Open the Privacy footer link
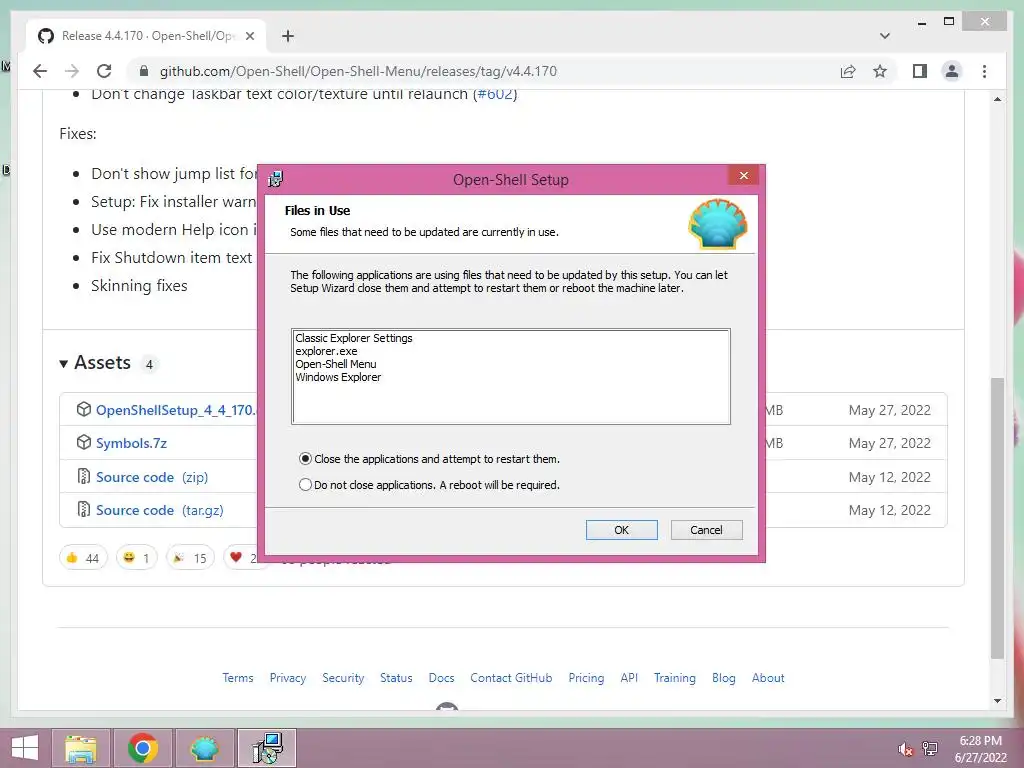This screenshot has height=768, width=1024. click(287, 678)
